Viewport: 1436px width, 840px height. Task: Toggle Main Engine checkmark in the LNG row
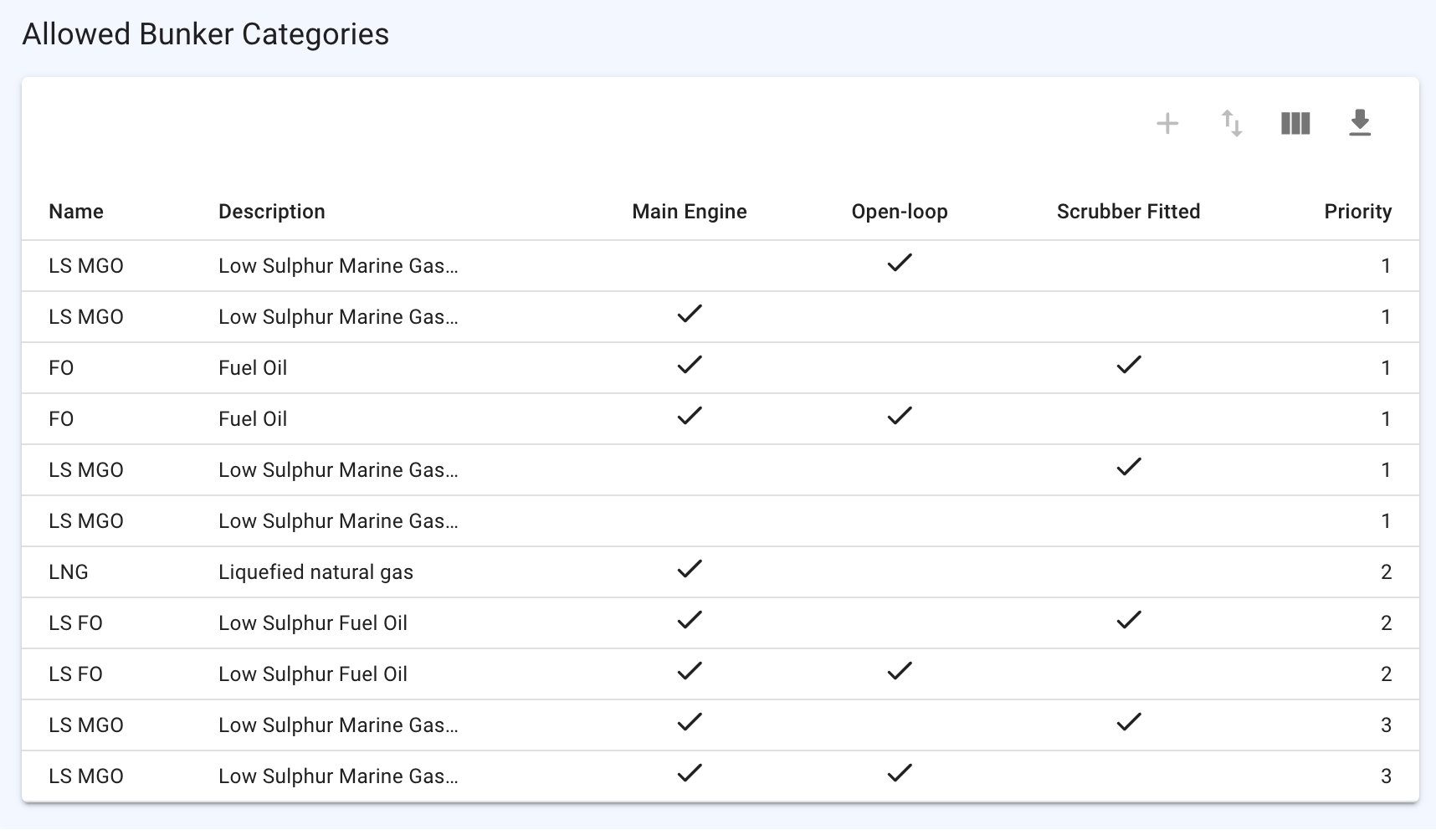690,570
